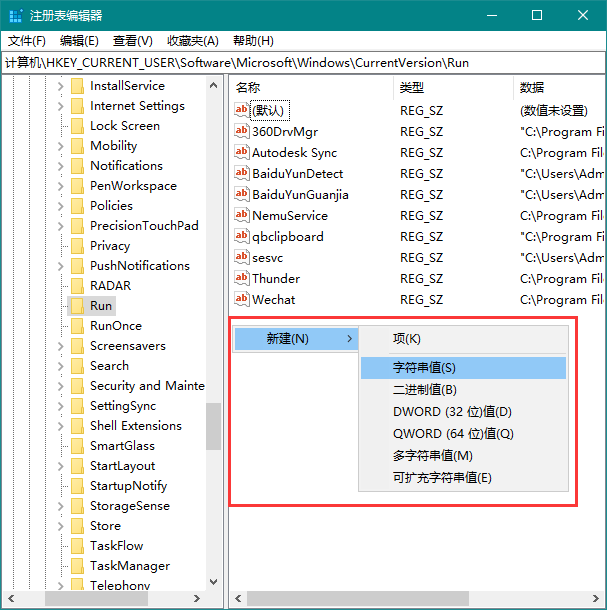The image size is (607, 610).
Task: Click the Policies folder icon
Action: 77,206
